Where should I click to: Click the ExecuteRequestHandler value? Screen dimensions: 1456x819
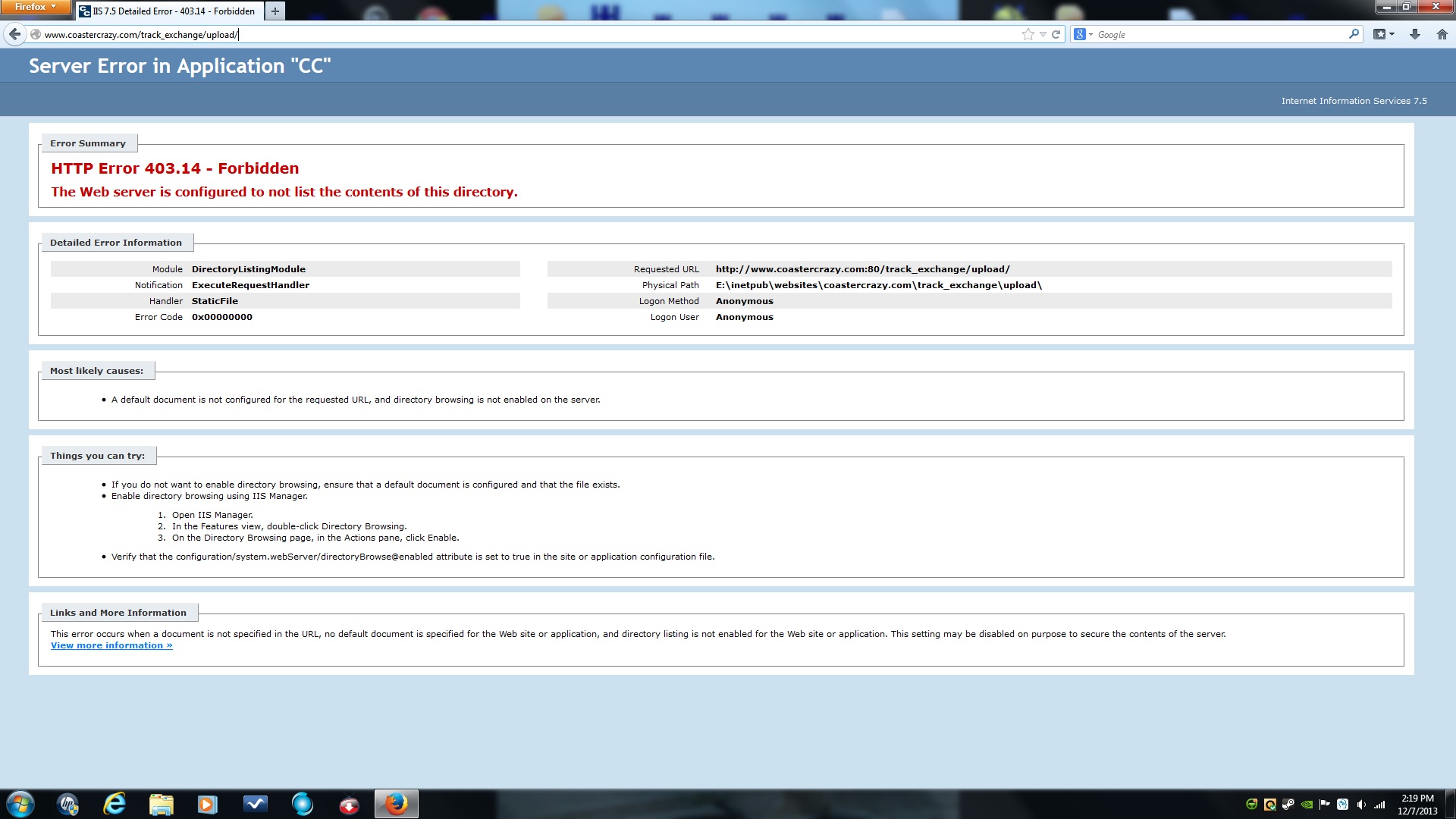(250, 285)
